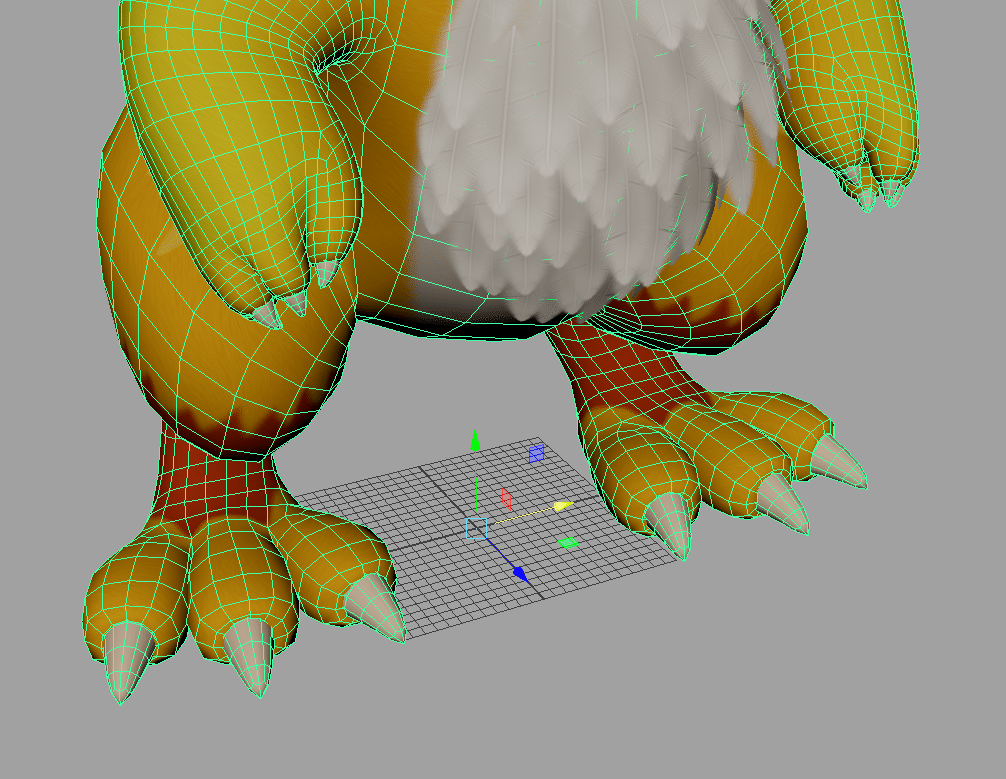Click the red plane handle of manipulator
This screenshot has width=1006, height=779.
[506, 499]
